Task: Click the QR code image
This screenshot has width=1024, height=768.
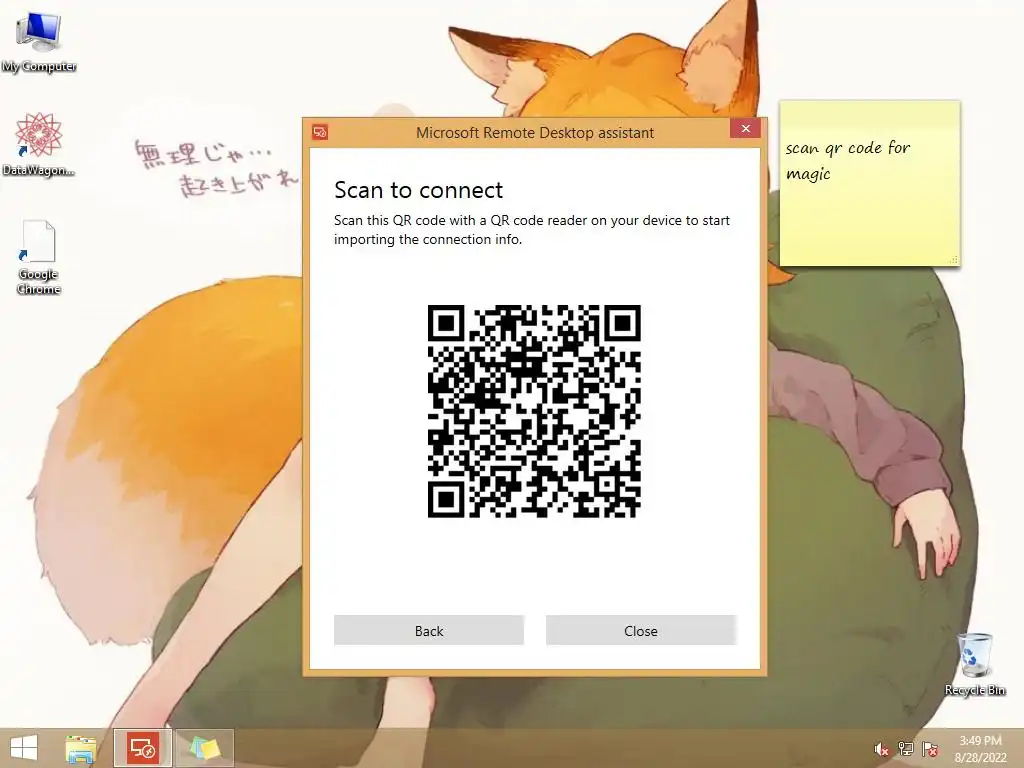Action: click(534, 411)
